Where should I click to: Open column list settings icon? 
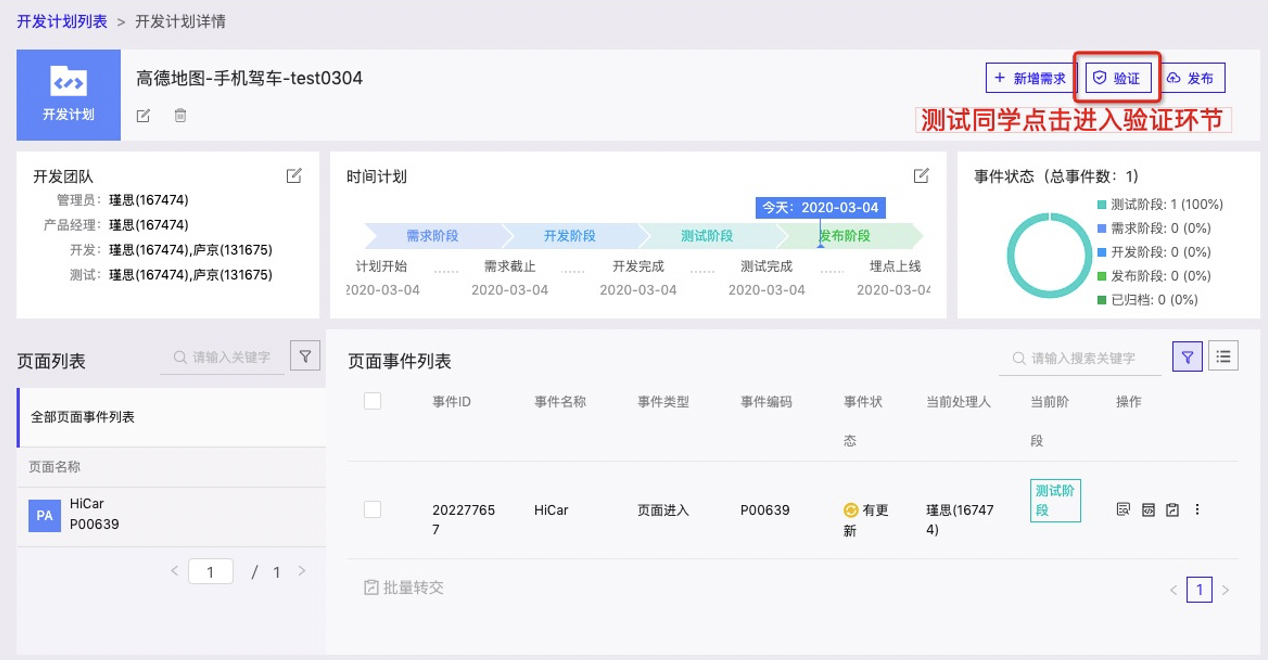click(x=1224, y=355)
